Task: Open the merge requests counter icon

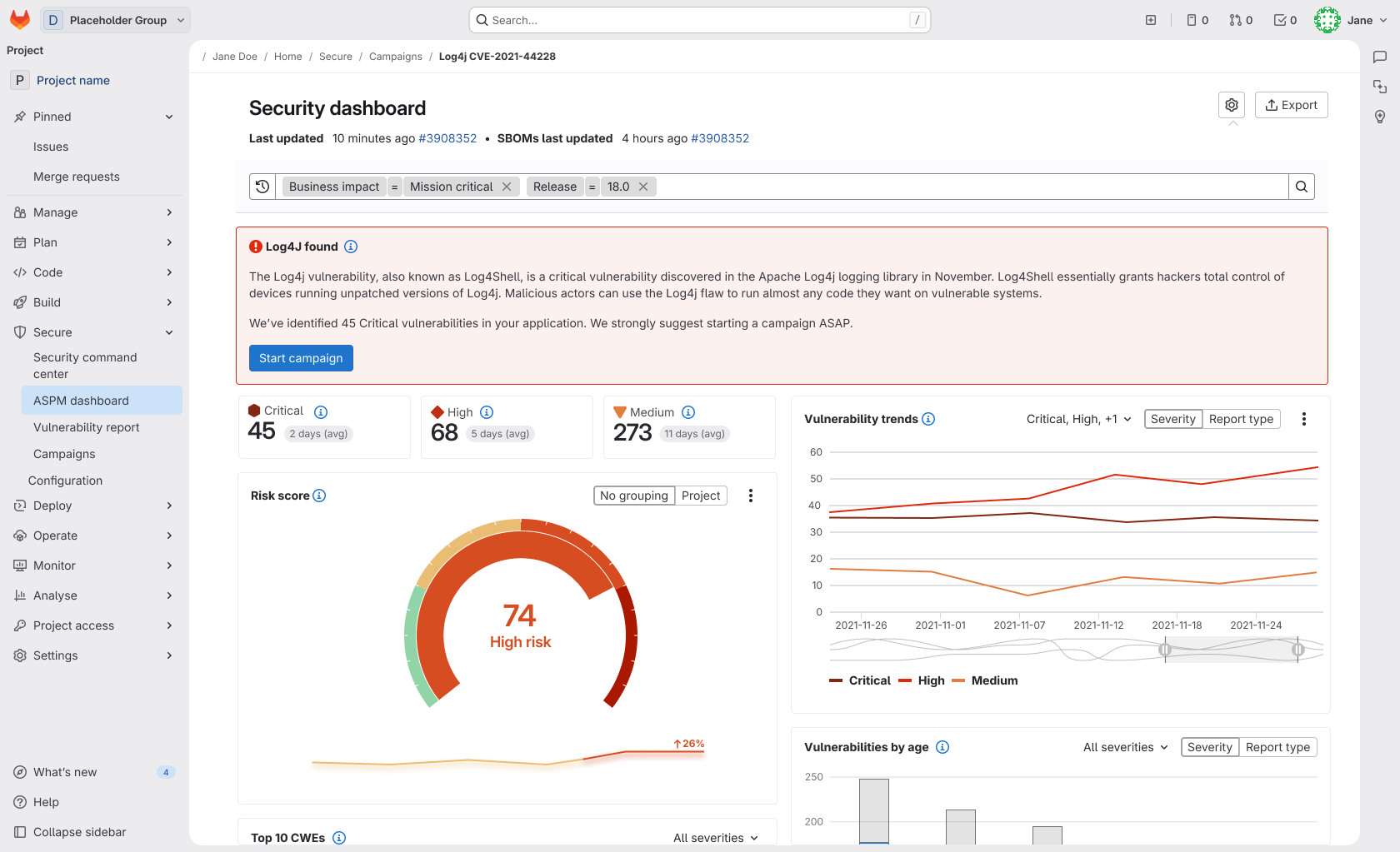Action: tap(1241, 20)
